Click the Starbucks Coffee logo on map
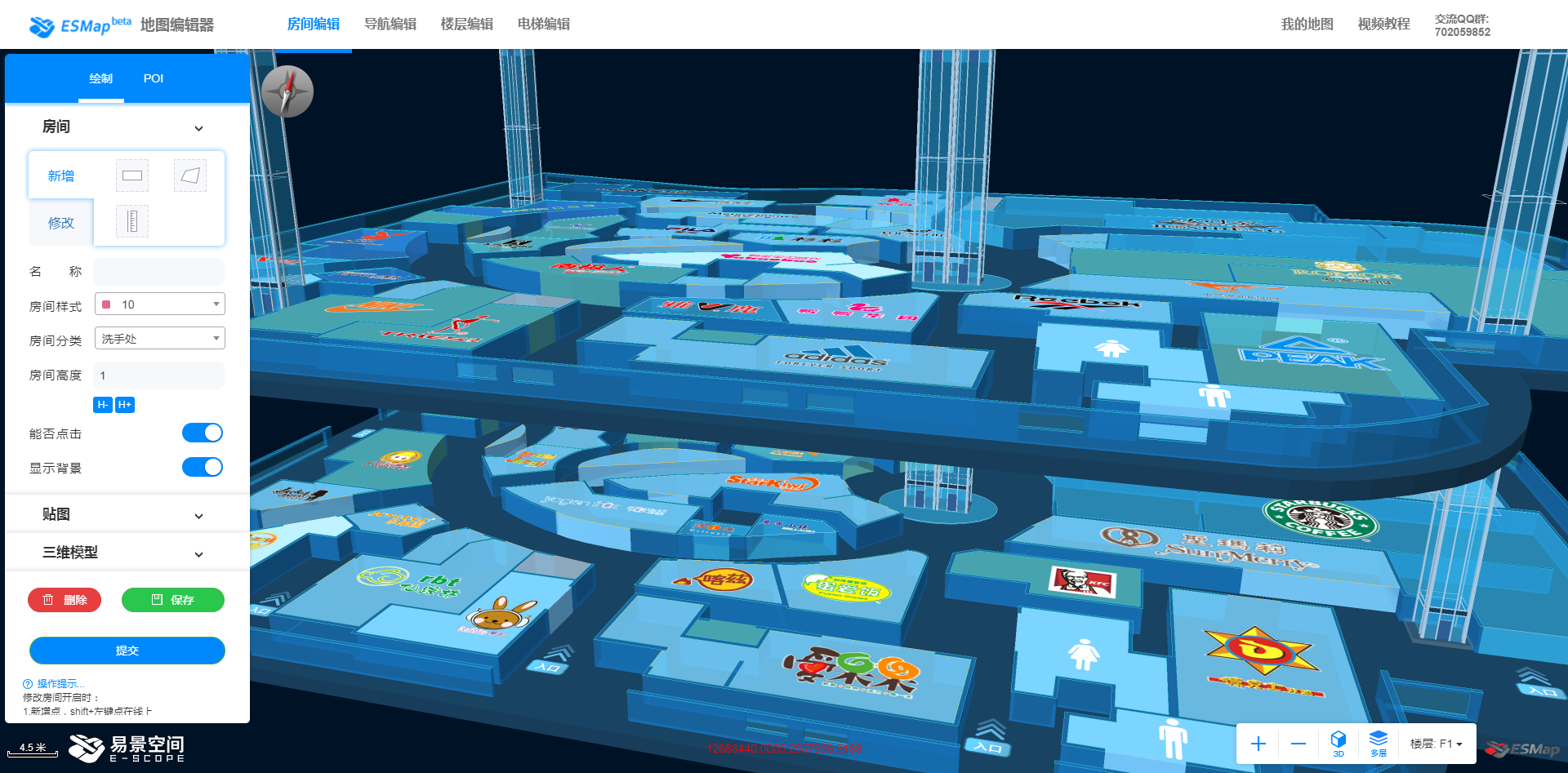This screenshot has width=1568, height=773. (1321, 519)
